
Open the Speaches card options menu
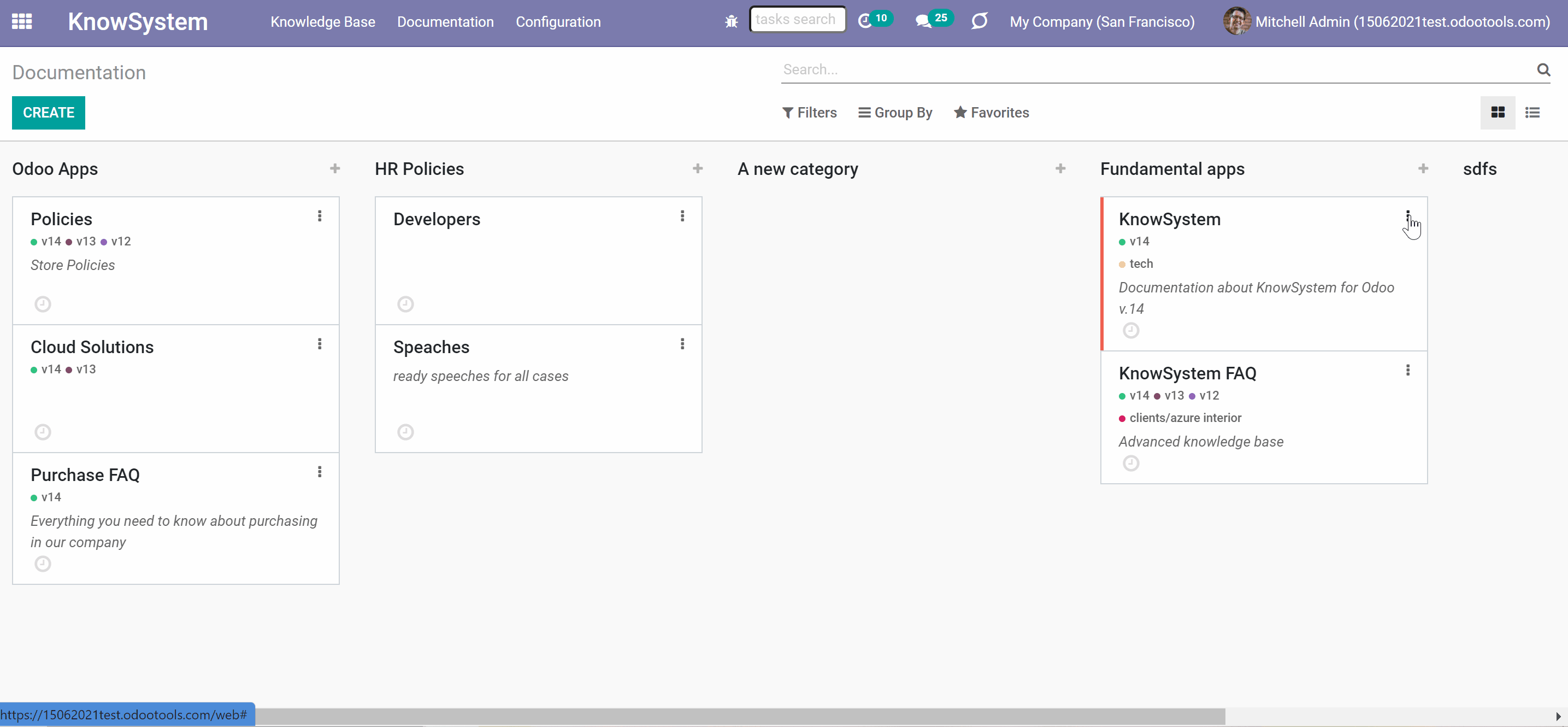point(682,344)
